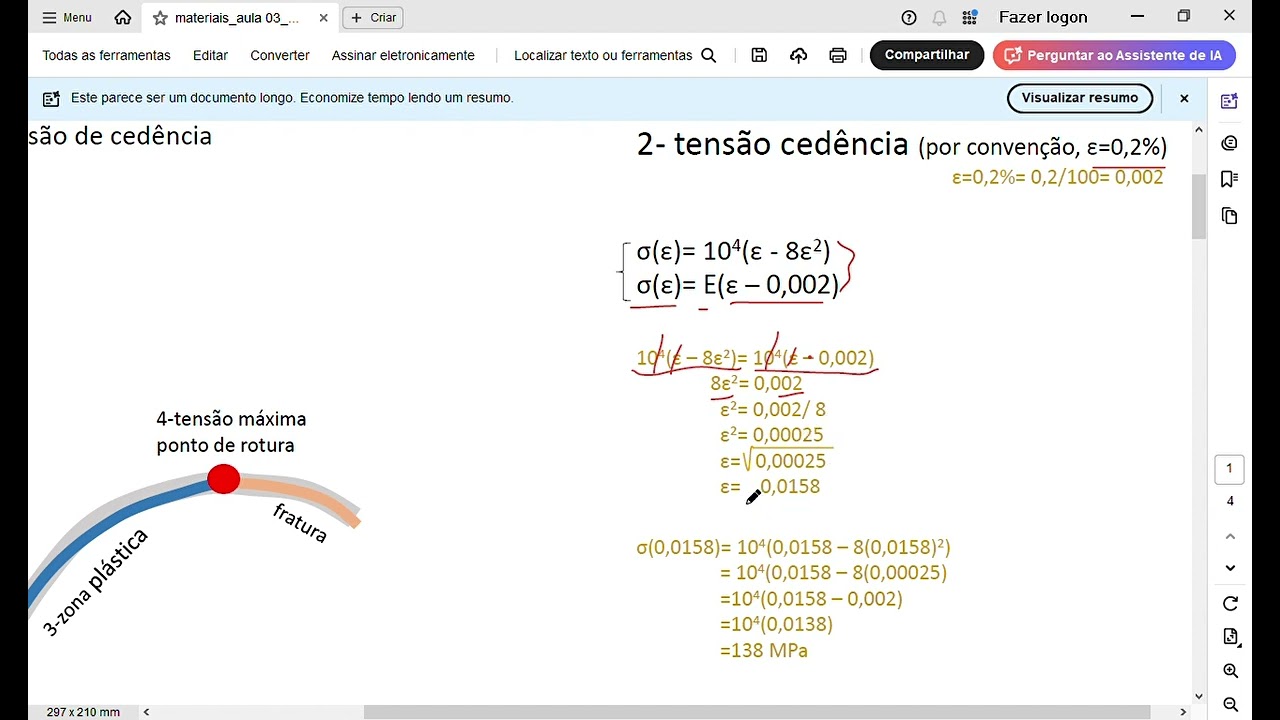The image size is (1280, 720).
Task: Click the '=138 MPa' result text
Action: [x=764, y=651]
